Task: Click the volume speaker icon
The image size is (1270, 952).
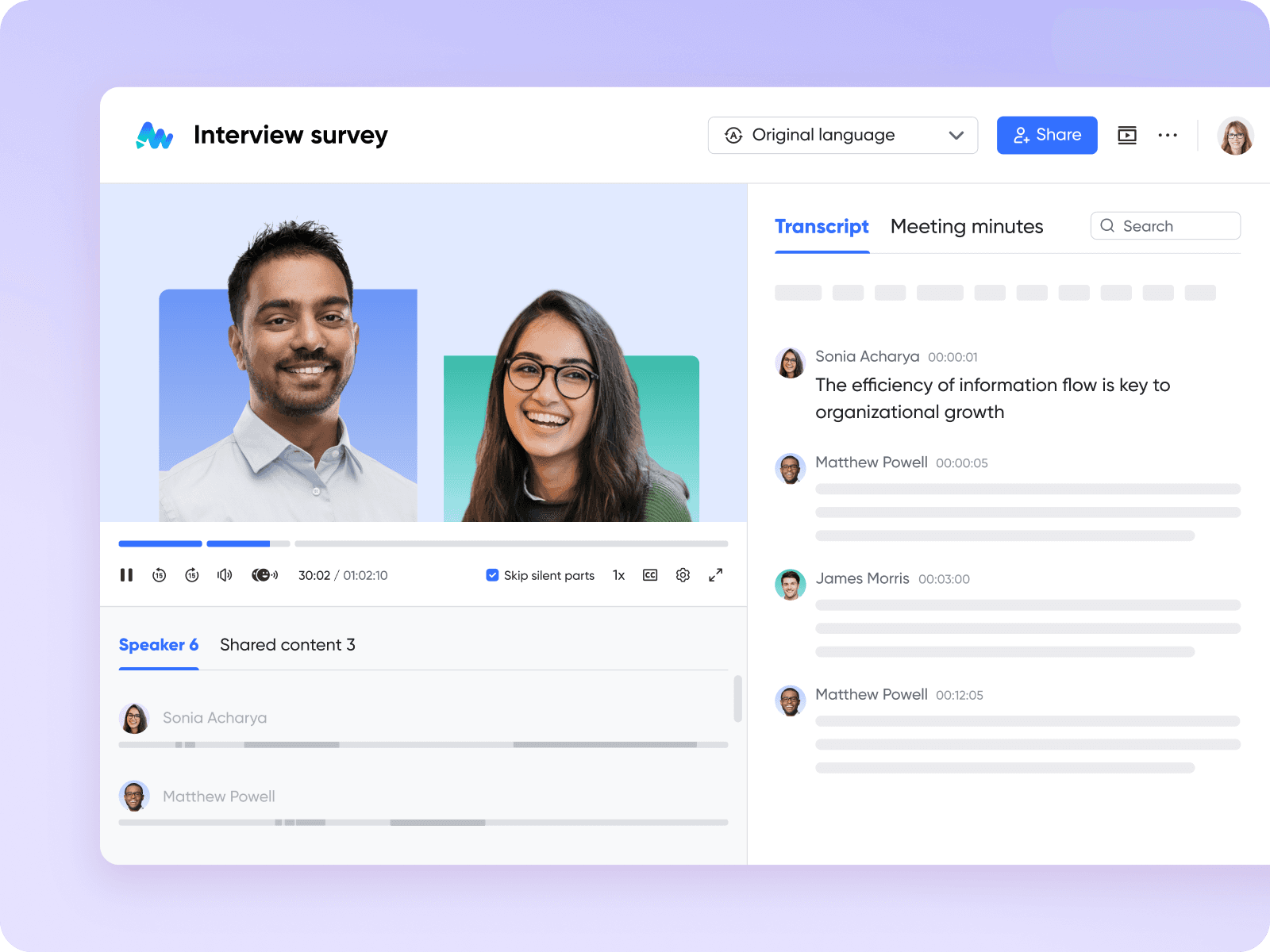Action: [225, 575]
